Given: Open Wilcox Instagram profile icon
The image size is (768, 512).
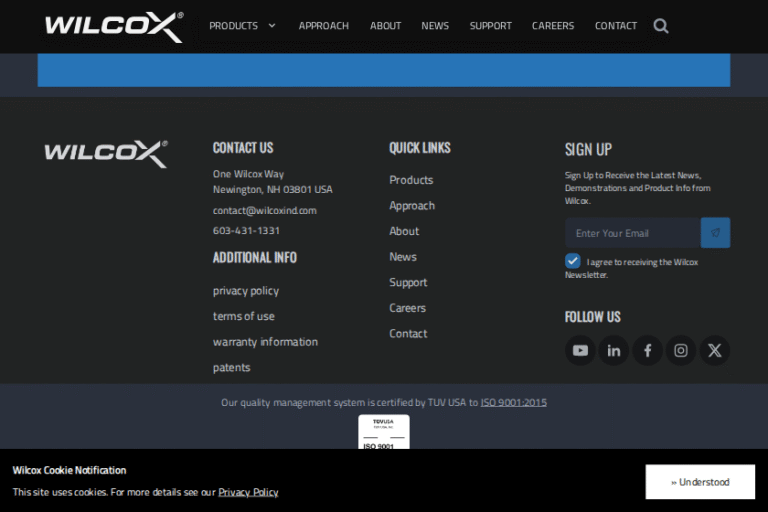Looking at the screenshot, I should coord(681,350).
